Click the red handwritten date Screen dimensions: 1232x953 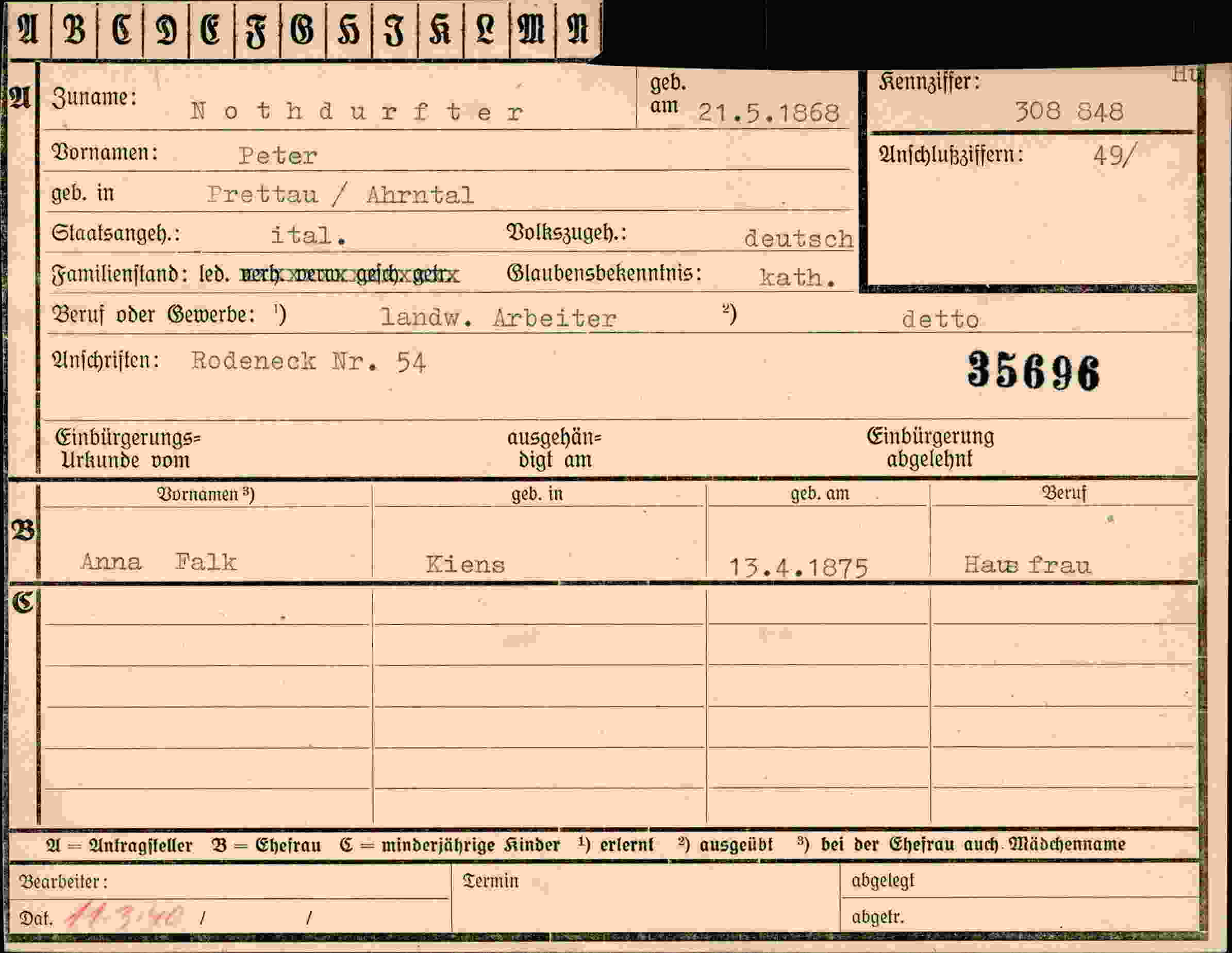click(125, 916)
